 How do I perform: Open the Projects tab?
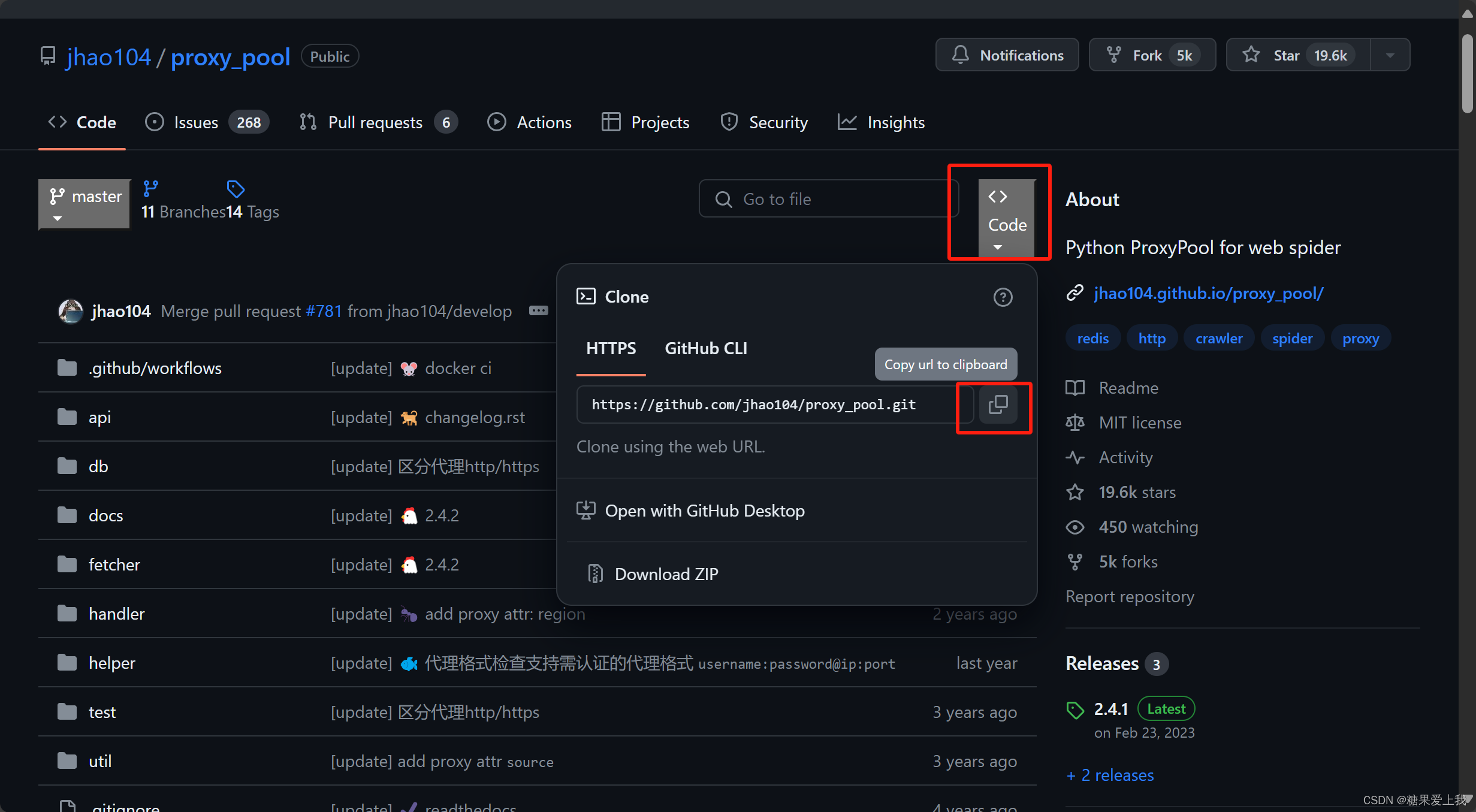point(645,122)
